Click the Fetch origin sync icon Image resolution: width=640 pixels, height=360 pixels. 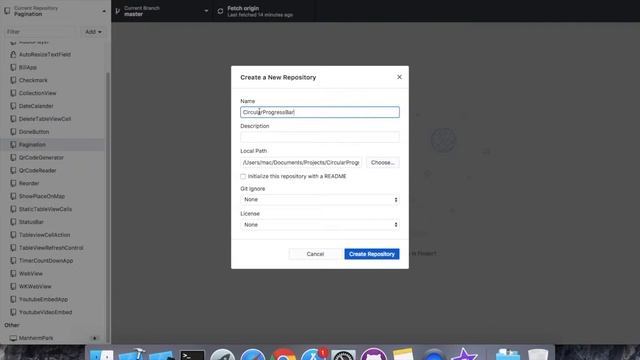click(220, 11)
